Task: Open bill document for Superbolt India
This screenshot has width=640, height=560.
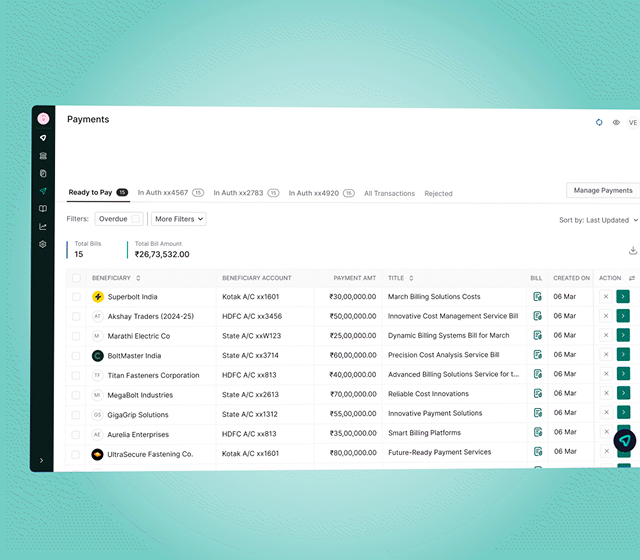Action: [x=538, y=296]
